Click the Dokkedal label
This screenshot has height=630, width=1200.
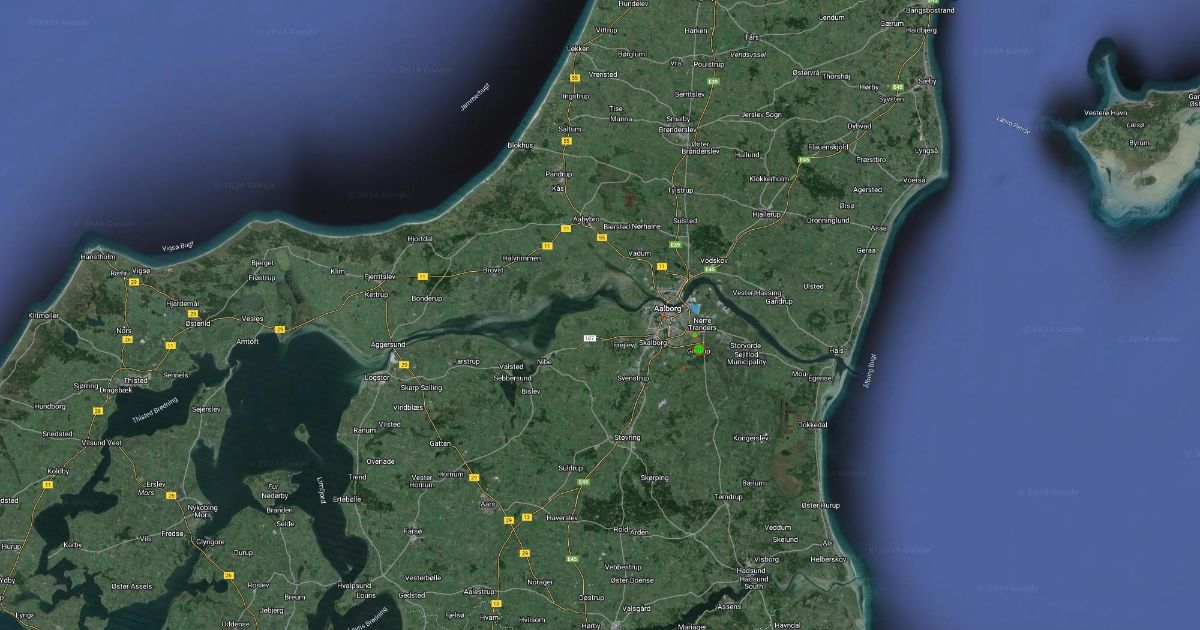click(x=812, y=424)
